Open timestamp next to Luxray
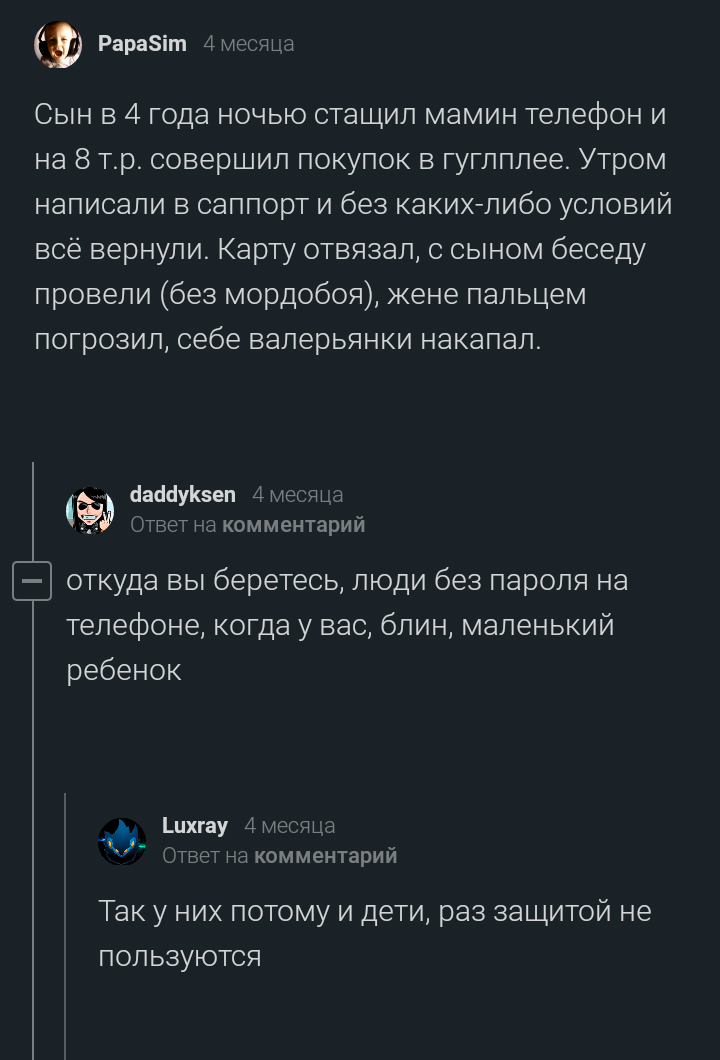This screenshot has width=720, height=1060. (x=289, y=826)
